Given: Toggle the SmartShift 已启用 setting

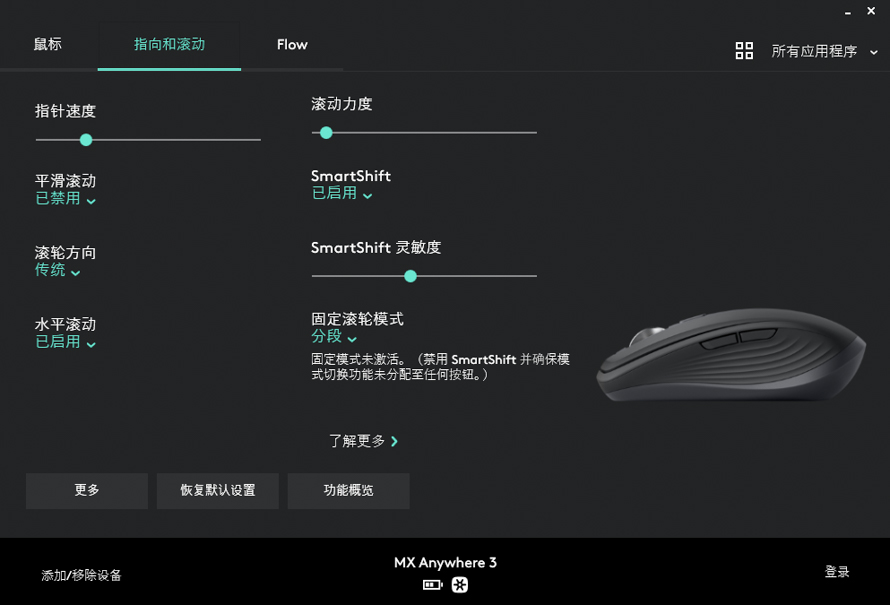Looking at the screenshot, I should click(x=342, y=194).
